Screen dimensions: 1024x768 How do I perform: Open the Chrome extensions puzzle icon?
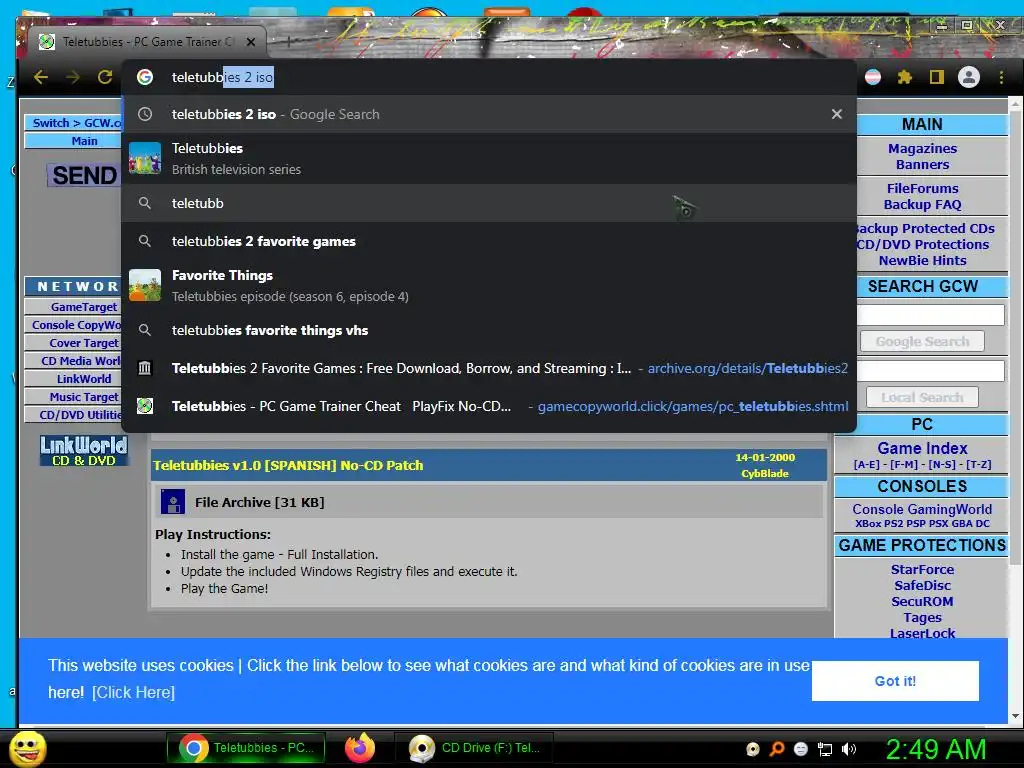pos(904,77)
